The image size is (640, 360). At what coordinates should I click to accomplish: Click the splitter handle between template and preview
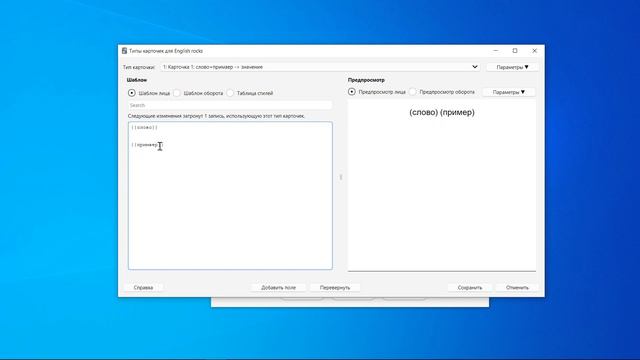tap(341, 177)
